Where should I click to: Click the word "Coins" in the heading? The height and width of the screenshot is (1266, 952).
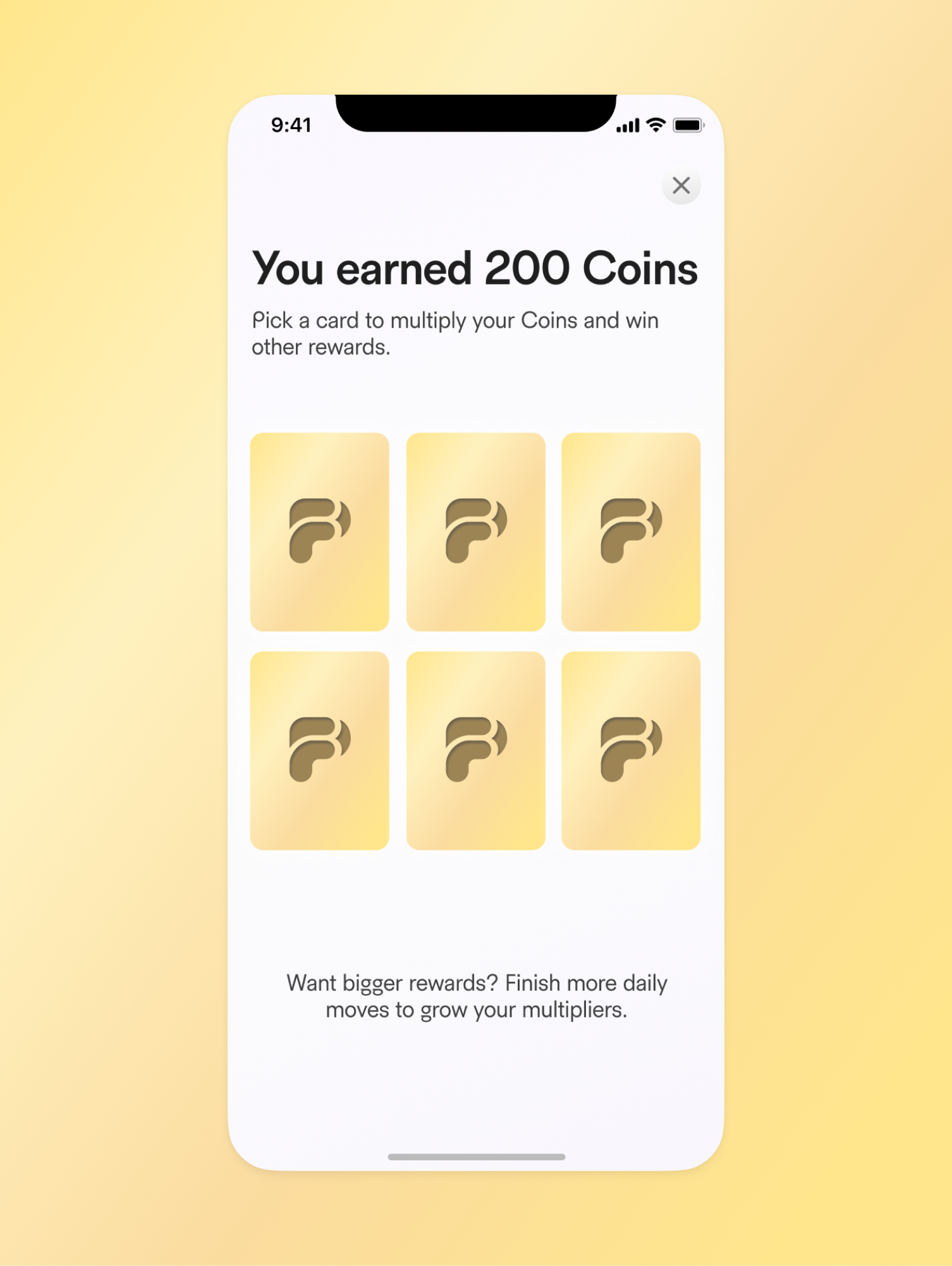pos(640,269)
